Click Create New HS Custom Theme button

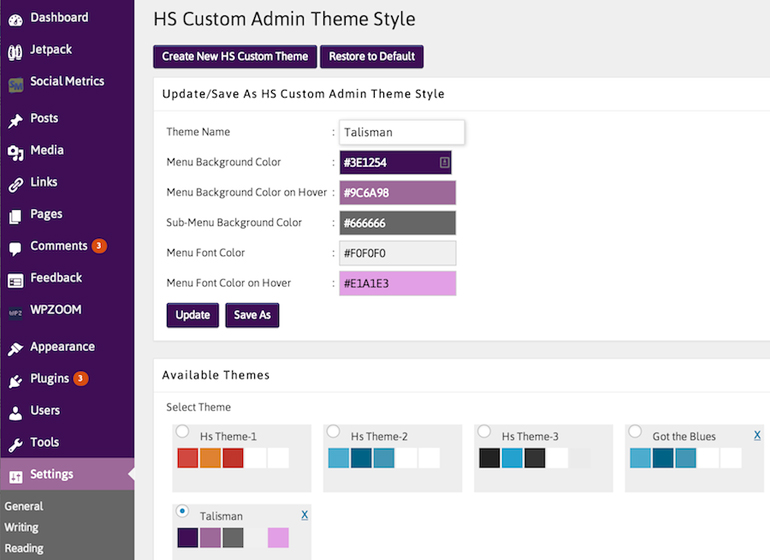235,56
